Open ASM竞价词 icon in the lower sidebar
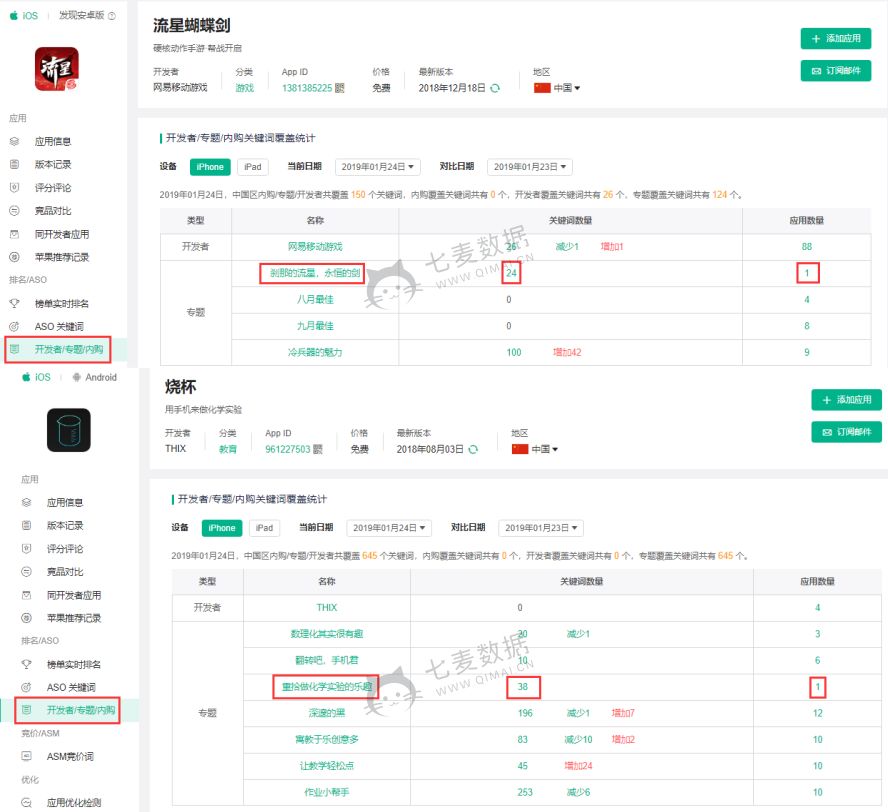888x812 pixels. pos(26,756)
